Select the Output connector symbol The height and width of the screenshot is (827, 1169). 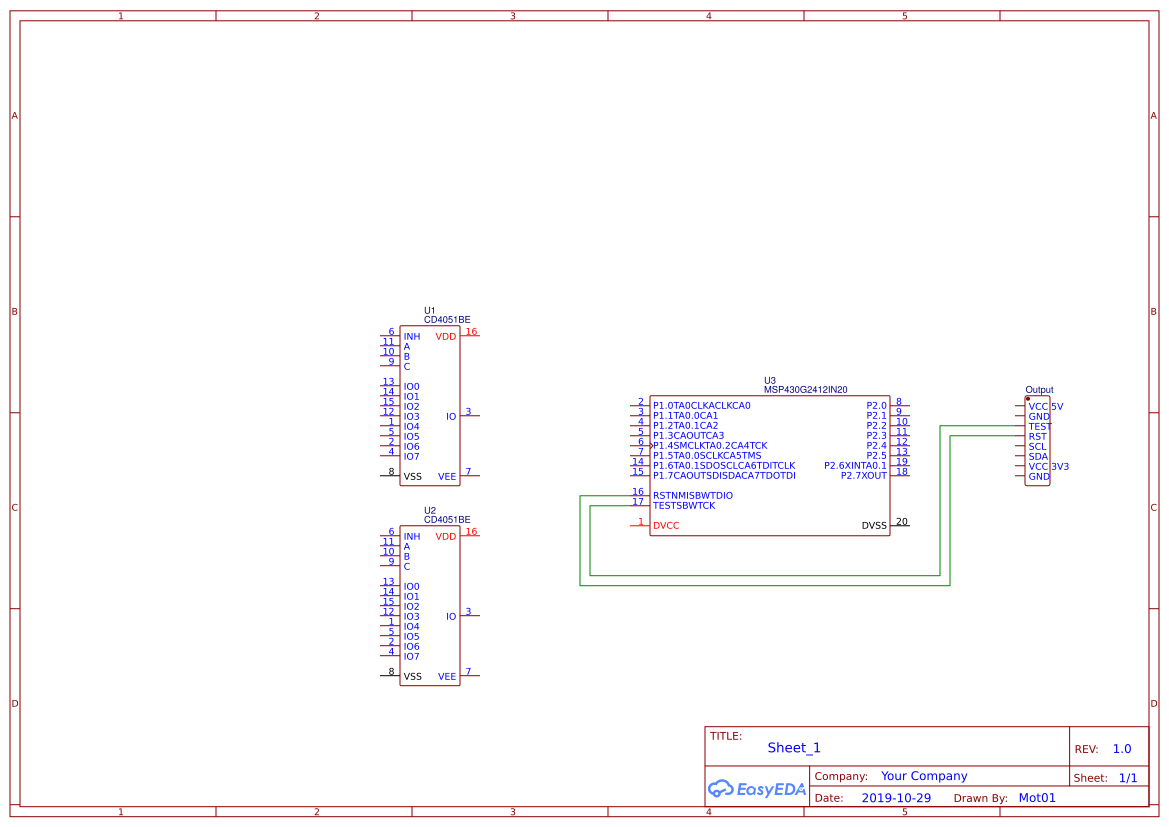click(x=1037, y=440)
